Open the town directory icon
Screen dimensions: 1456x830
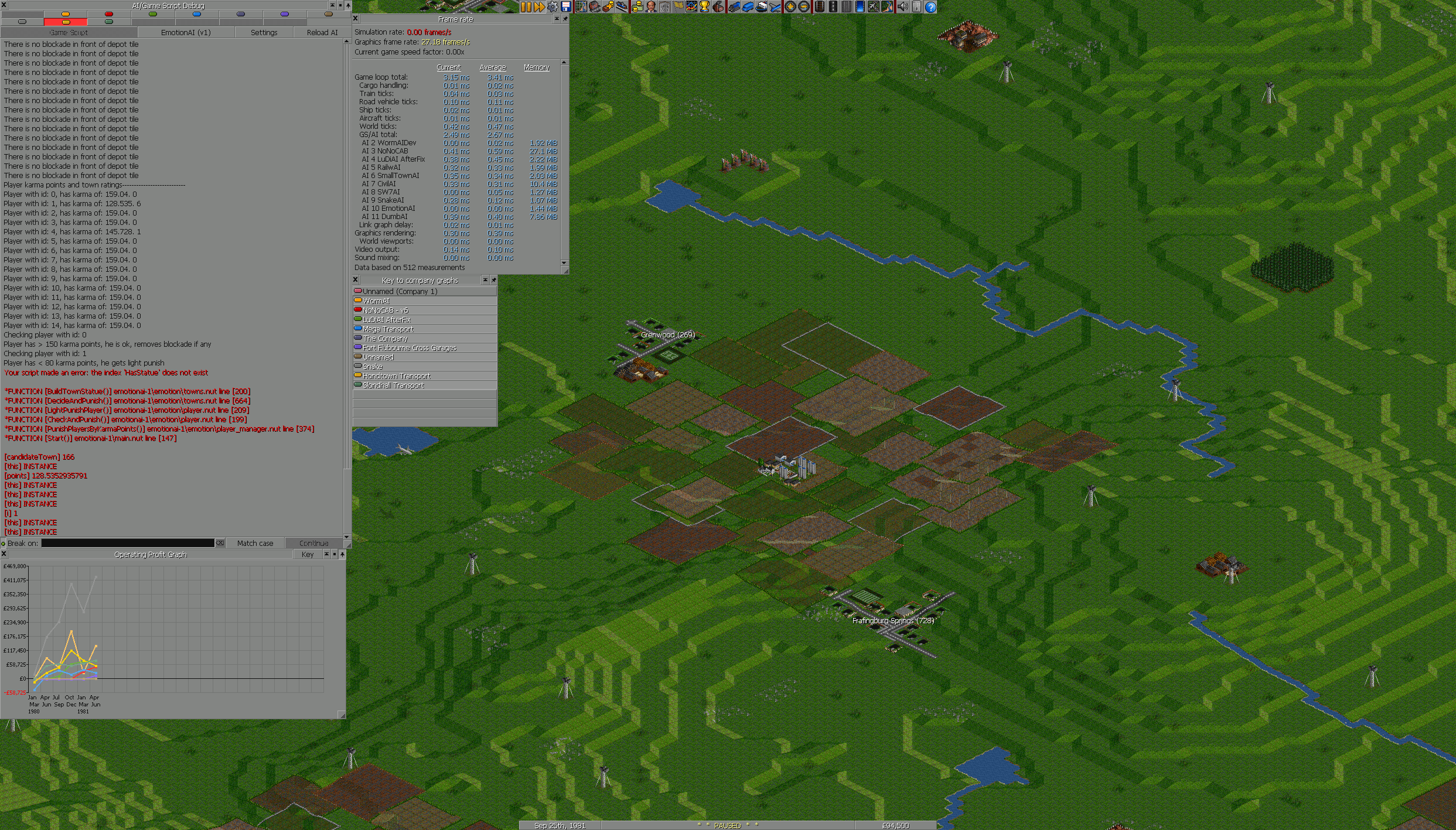pos(595,7)
